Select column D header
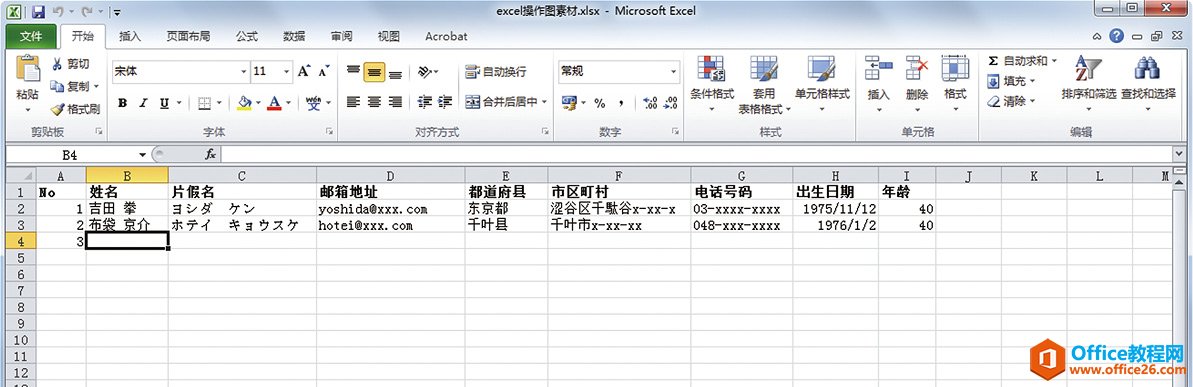This screenshot has height=387, width=1193. click(x=390, y=176)
